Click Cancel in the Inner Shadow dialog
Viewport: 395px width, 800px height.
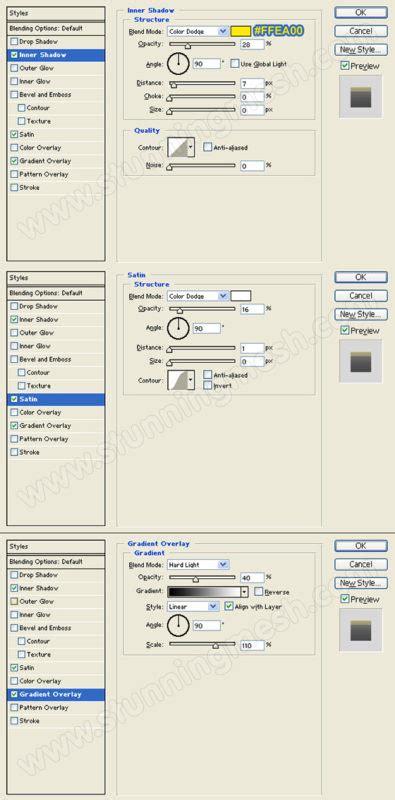point(361,31)
